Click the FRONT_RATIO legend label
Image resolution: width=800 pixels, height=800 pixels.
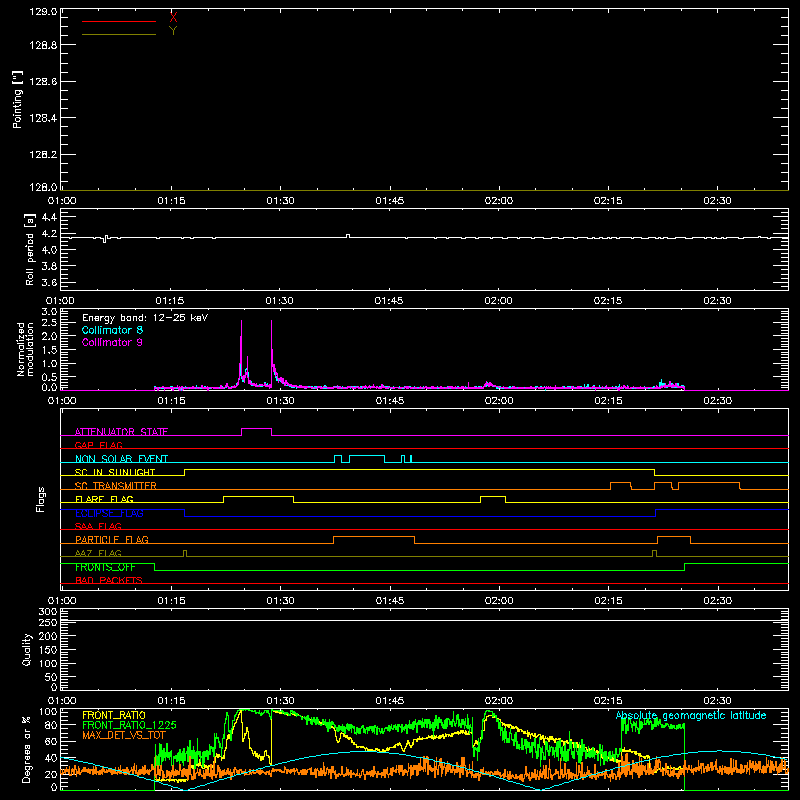(114, 715)
